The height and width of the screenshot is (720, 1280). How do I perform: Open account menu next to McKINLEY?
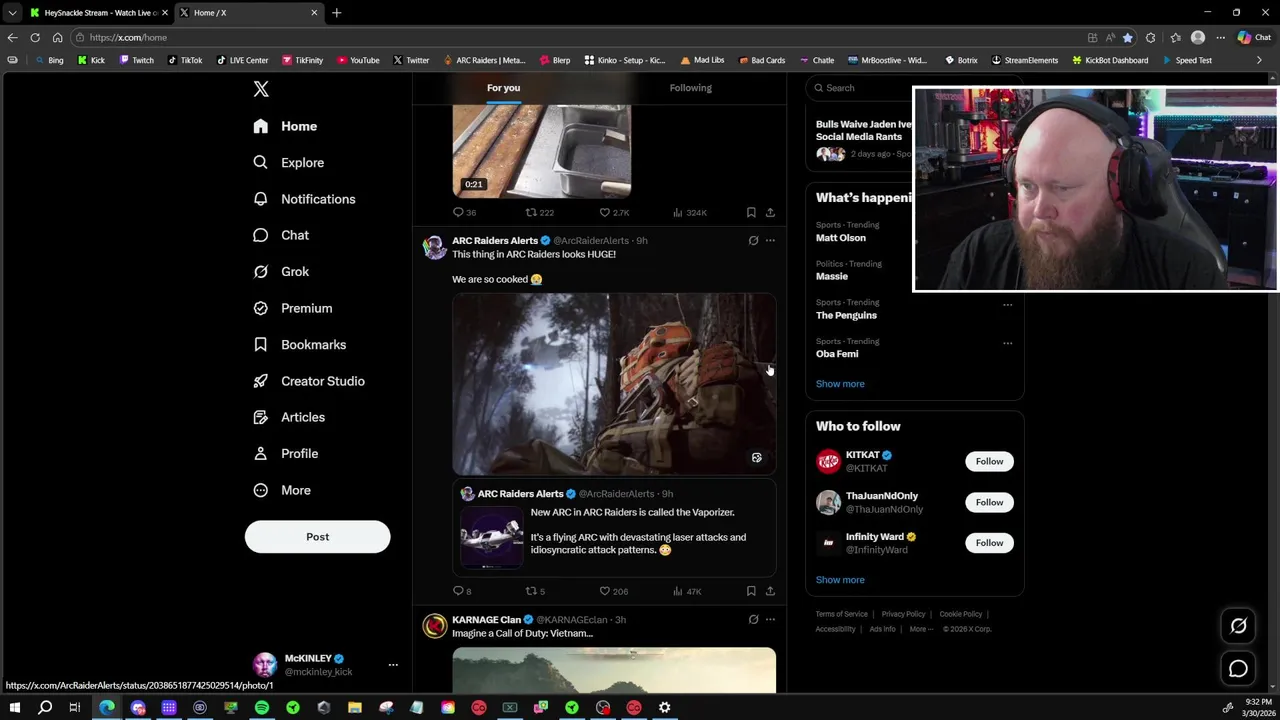[393, 665]
